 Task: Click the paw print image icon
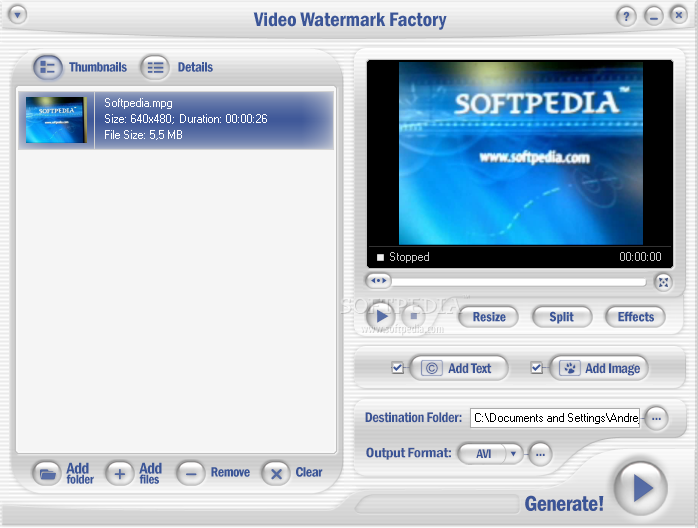(x=570, y=369)
